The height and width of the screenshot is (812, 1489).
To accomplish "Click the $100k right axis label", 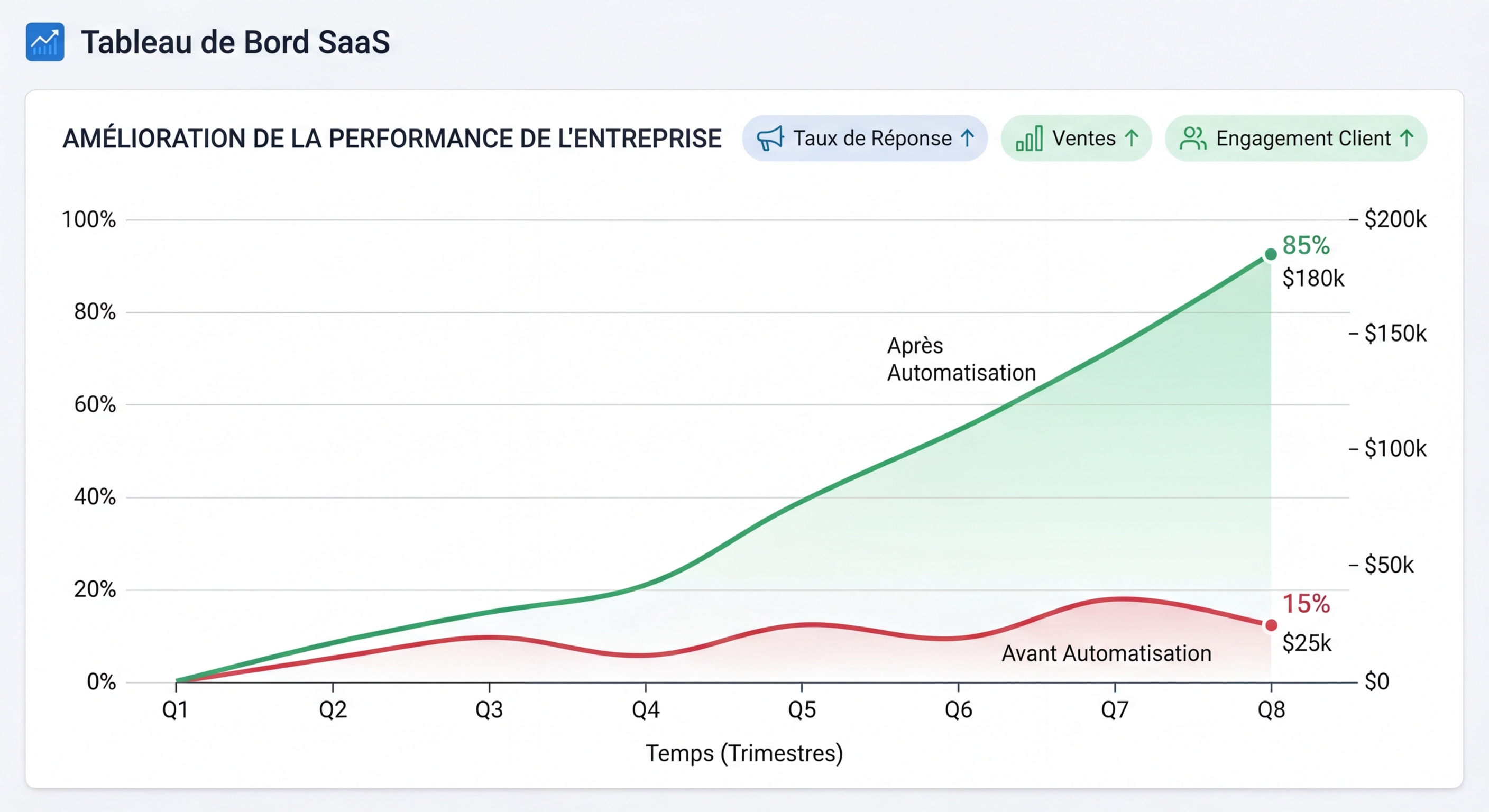I will 1395,449.
